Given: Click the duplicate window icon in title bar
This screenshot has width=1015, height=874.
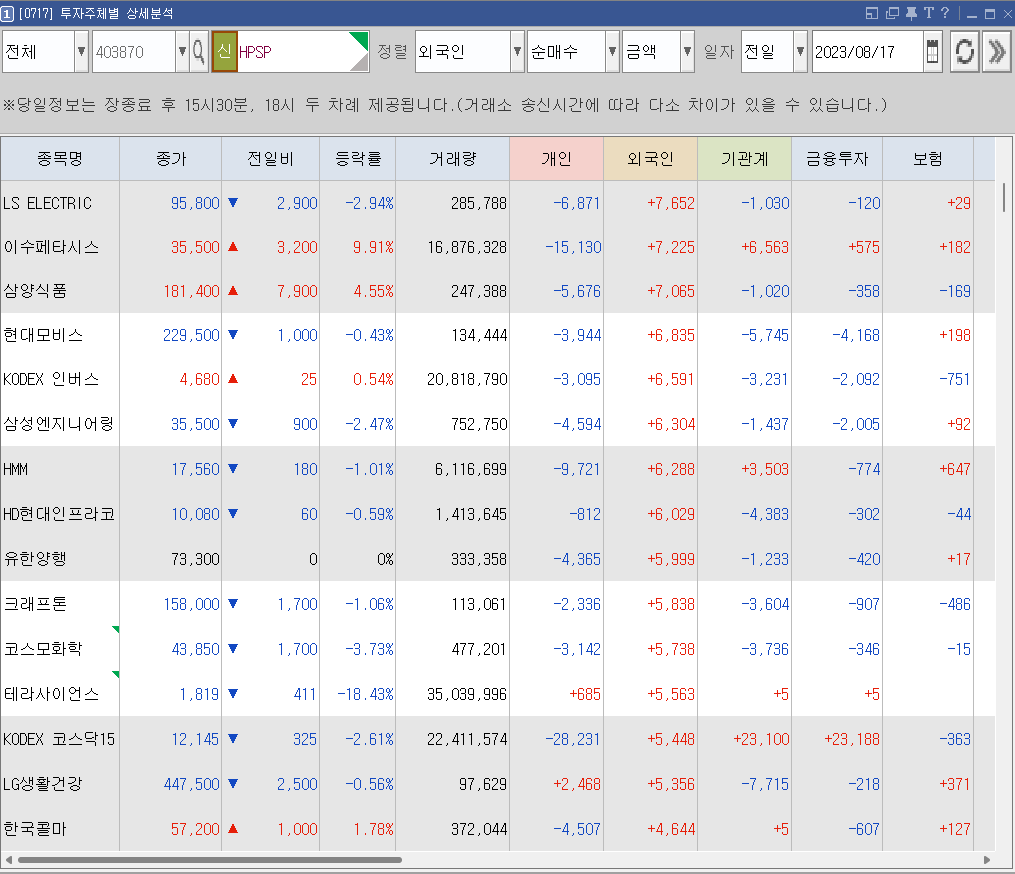Looking at the screenshot, I should [893, 13].
